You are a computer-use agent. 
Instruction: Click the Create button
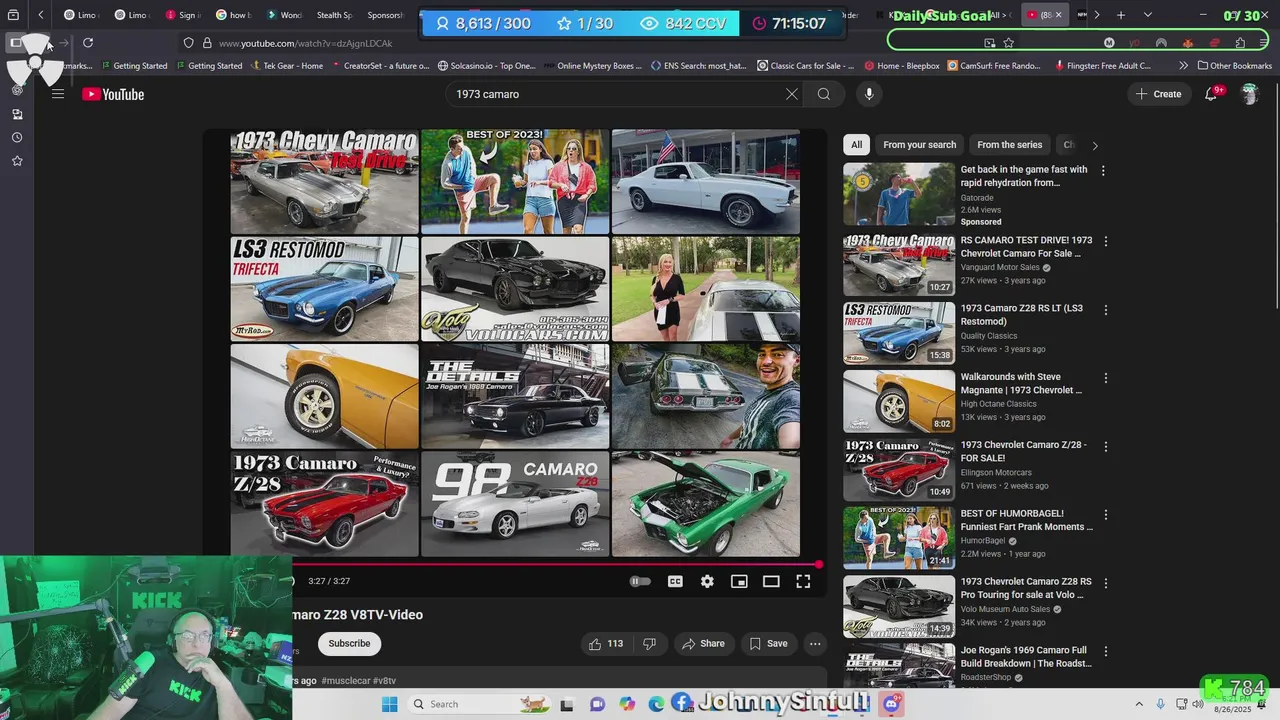pos(1158,94)
